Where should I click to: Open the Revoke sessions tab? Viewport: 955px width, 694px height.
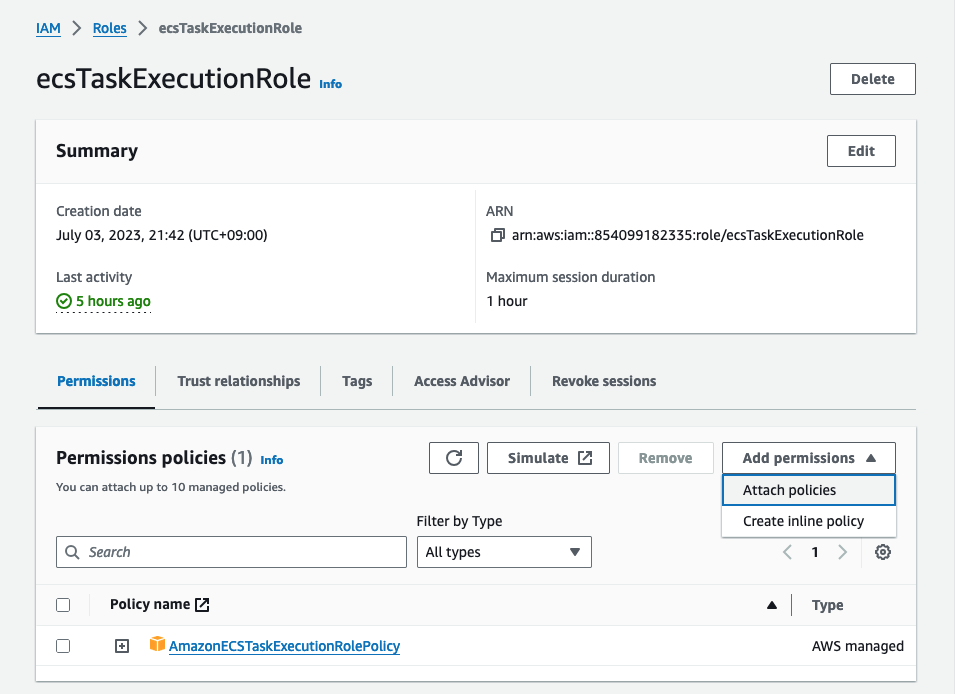click(604, 381)
